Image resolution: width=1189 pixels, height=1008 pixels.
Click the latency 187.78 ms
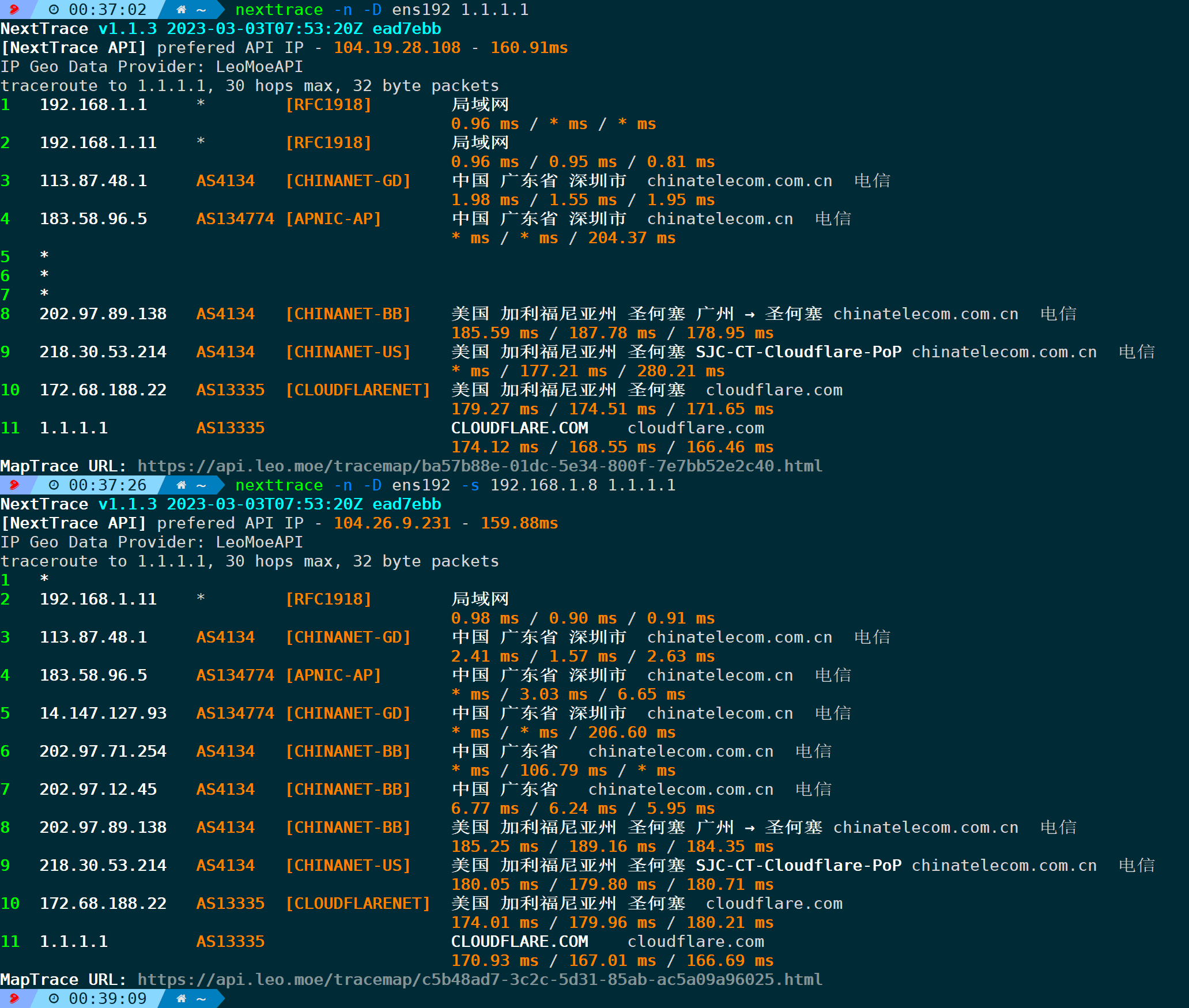(612, 333)
